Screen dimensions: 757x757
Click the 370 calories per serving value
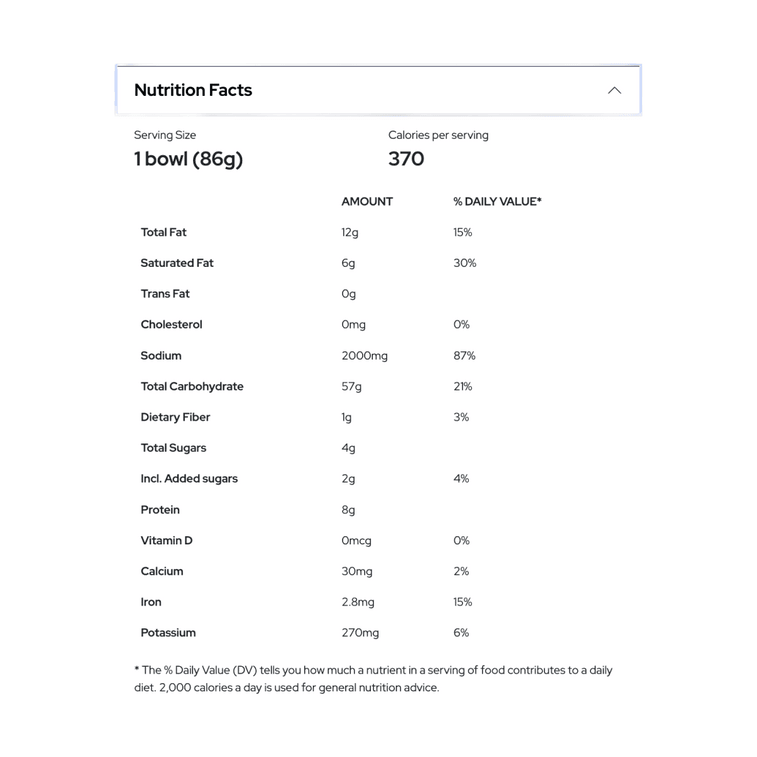click(x=406, y=159)
